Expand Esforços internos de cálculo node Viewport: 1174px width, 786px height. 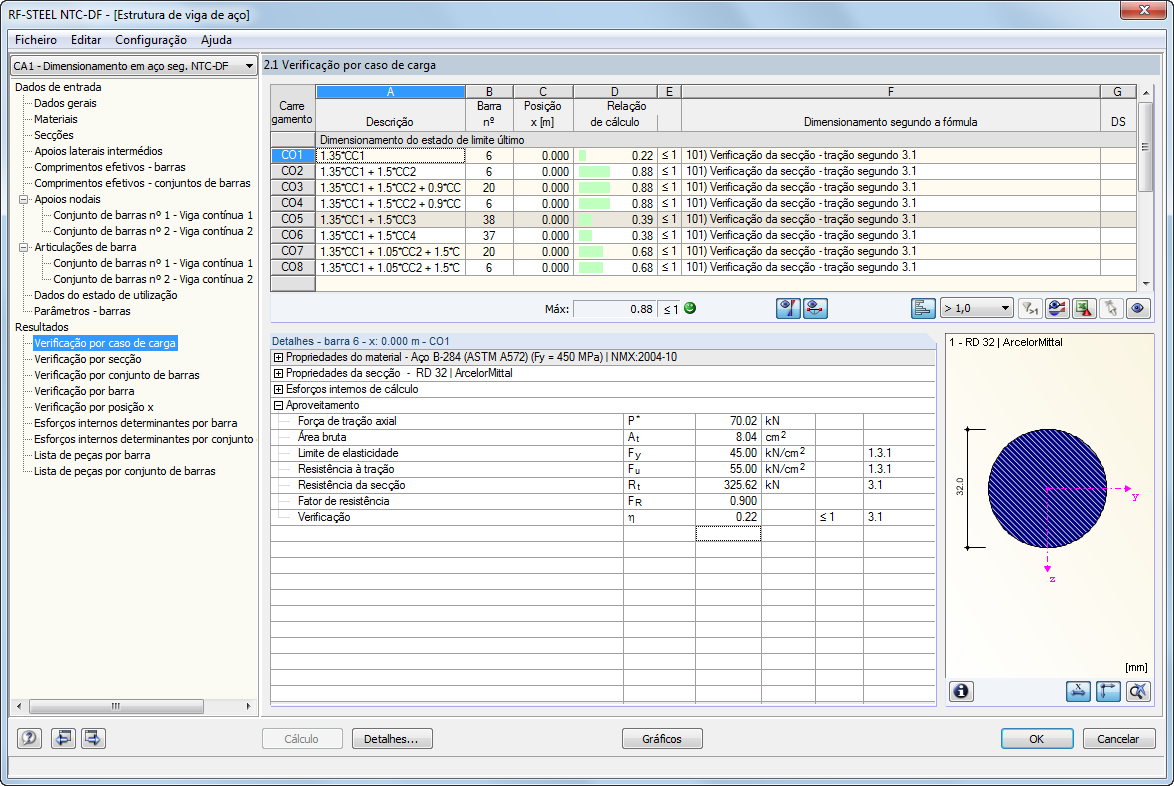(x=279, y=389)
